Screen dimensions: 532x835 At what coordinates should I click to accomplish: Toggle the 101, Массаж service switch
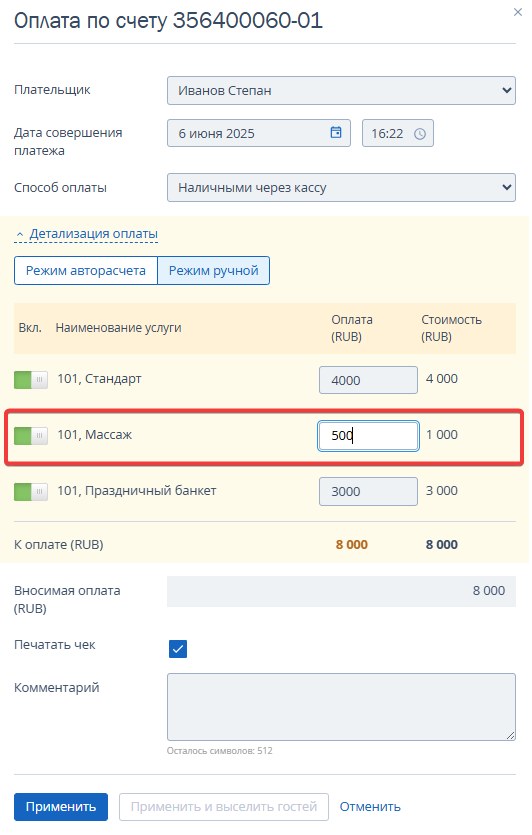tap(31, 436)
